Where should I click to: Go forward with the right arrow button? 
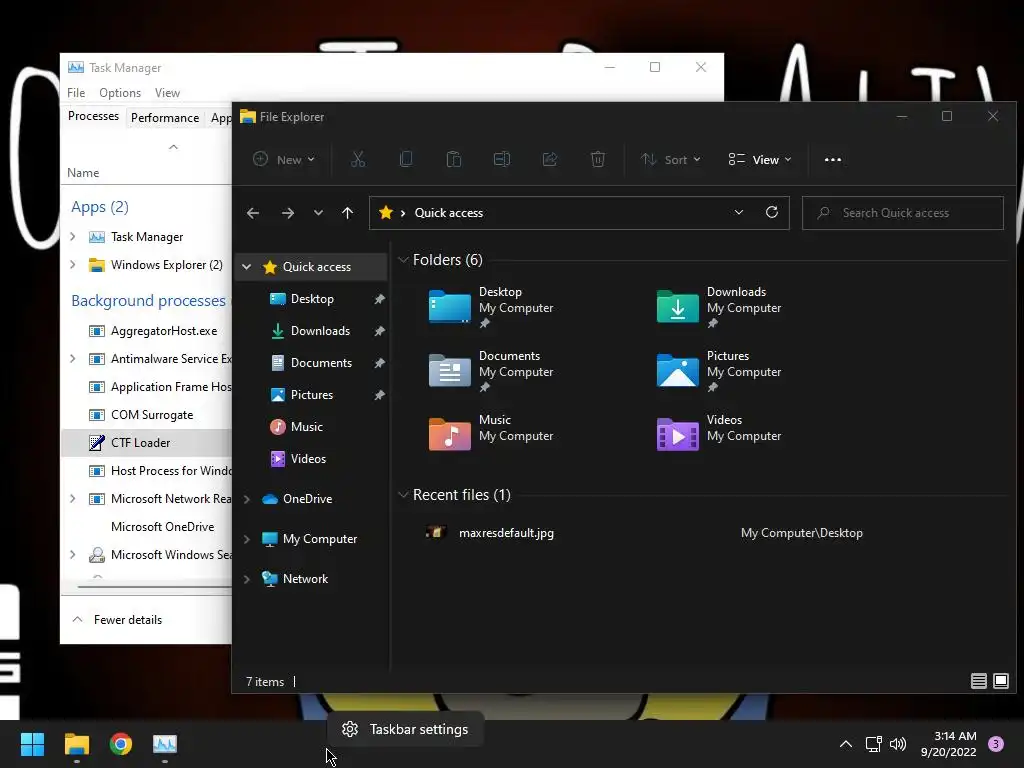pyautogui.click(x=287, y=213)
